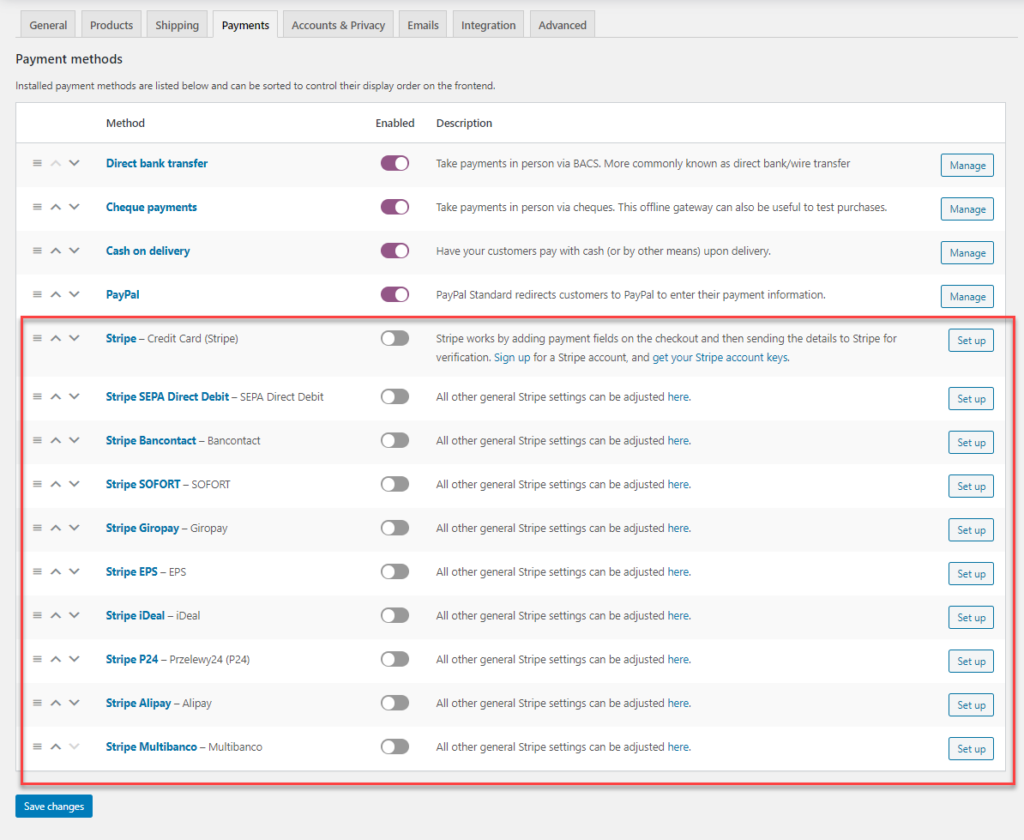The image size is (1024, 840).
Task: Grab the drag handle for Stripe Alipay
Action: (37, 703)
